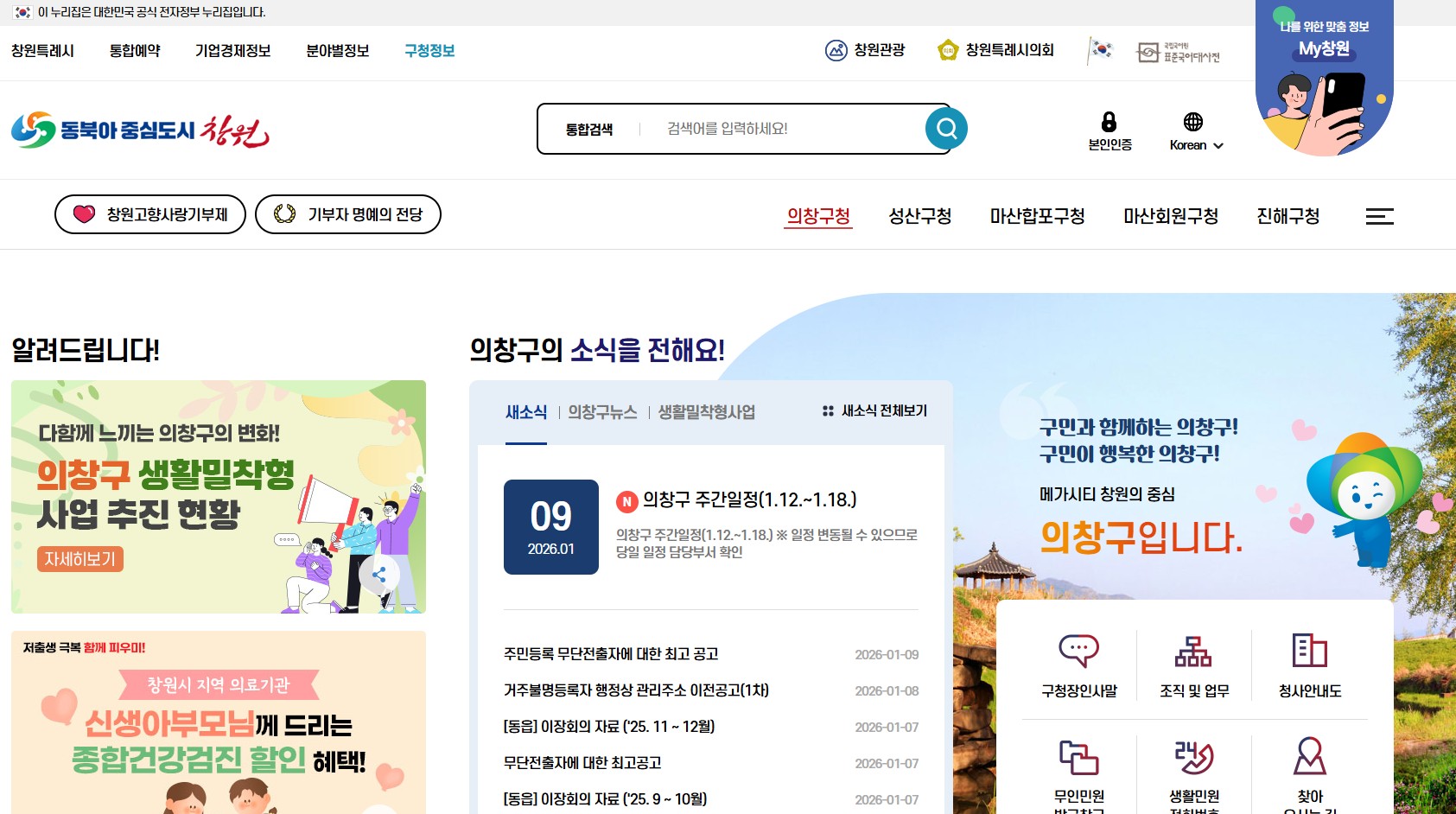
Task: Switch to the 의창구뉴스 tab
Action: tap(602, 412)
